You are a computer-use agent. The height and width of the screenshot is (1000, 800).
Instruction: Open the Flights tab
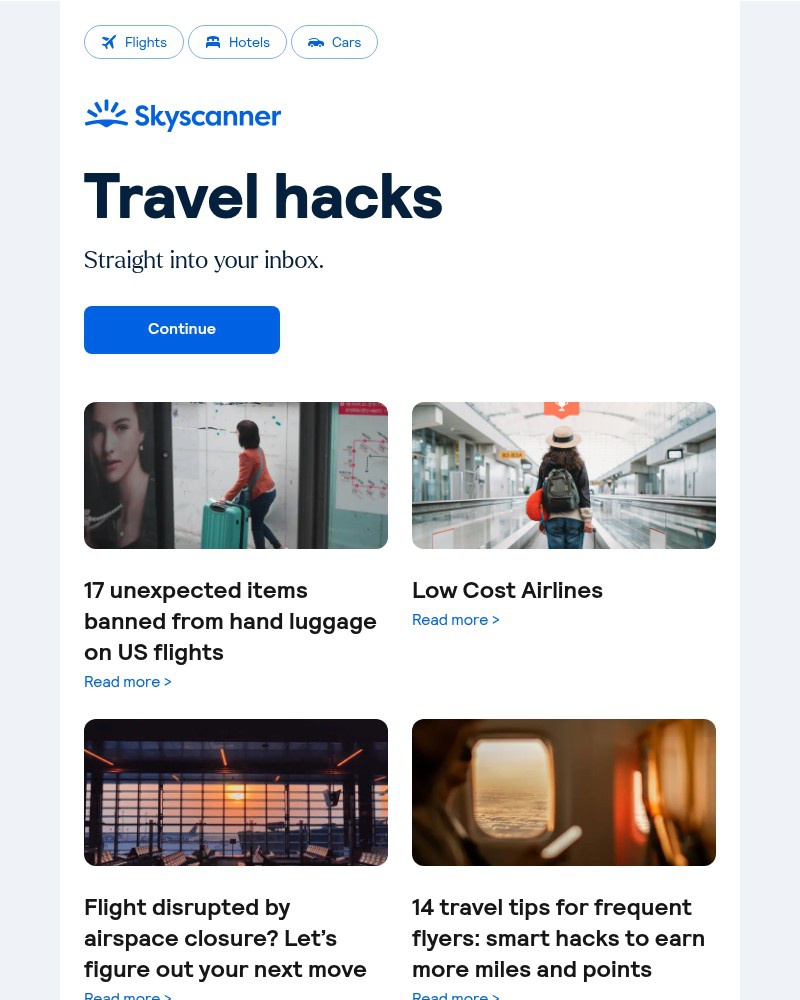click(x=134, y=42)
